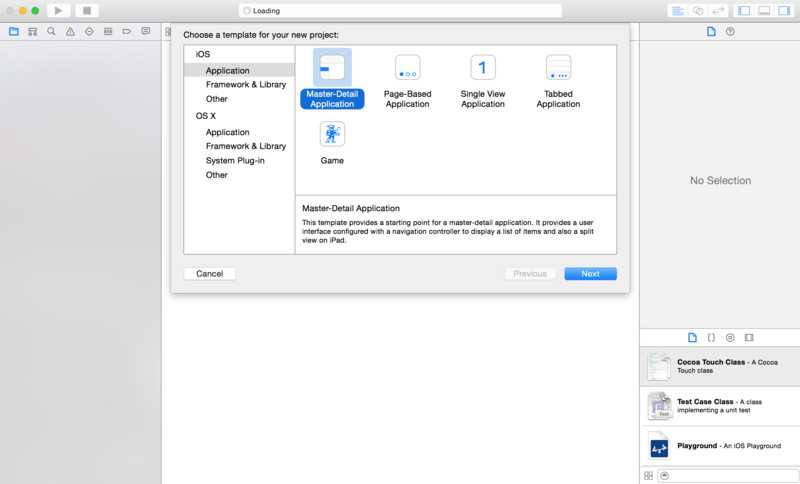This screenshot has width=800, height=484.
Task: Choose the Game template
Action: pyautogui.click(x=332, y=143)
